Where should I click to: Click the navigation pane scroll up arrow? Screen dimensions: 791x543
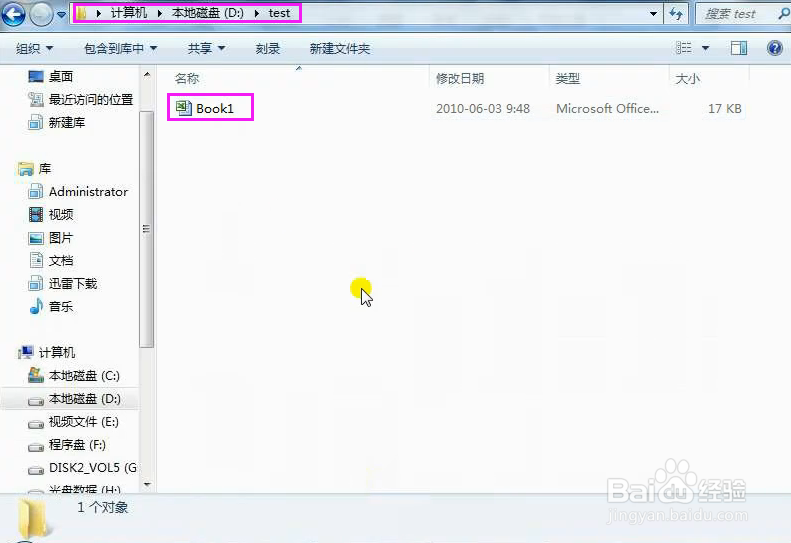147,75
